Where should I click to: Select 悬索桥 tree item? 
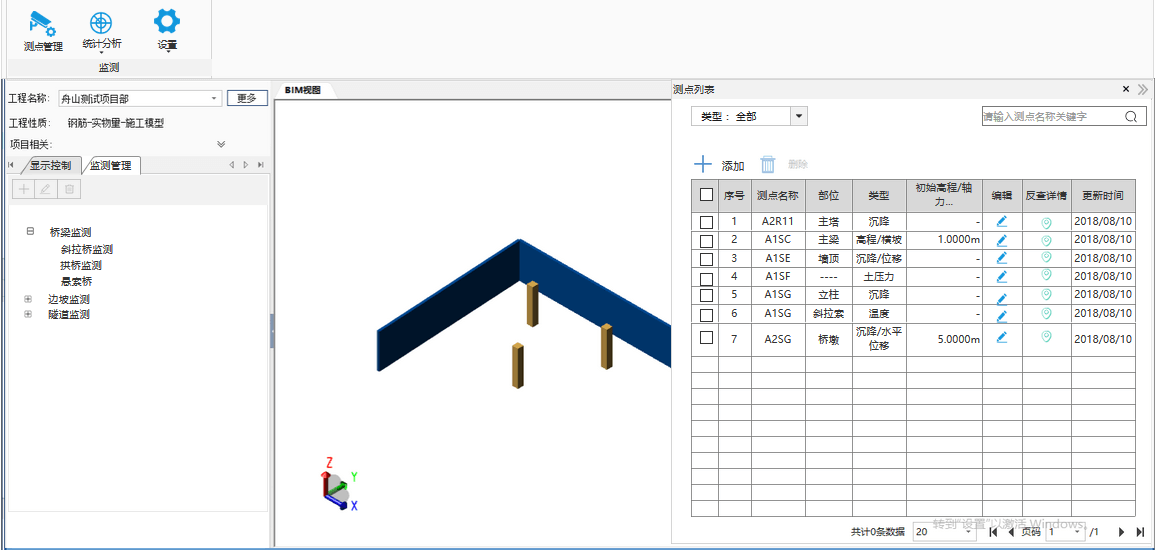(x=76, y=281)
